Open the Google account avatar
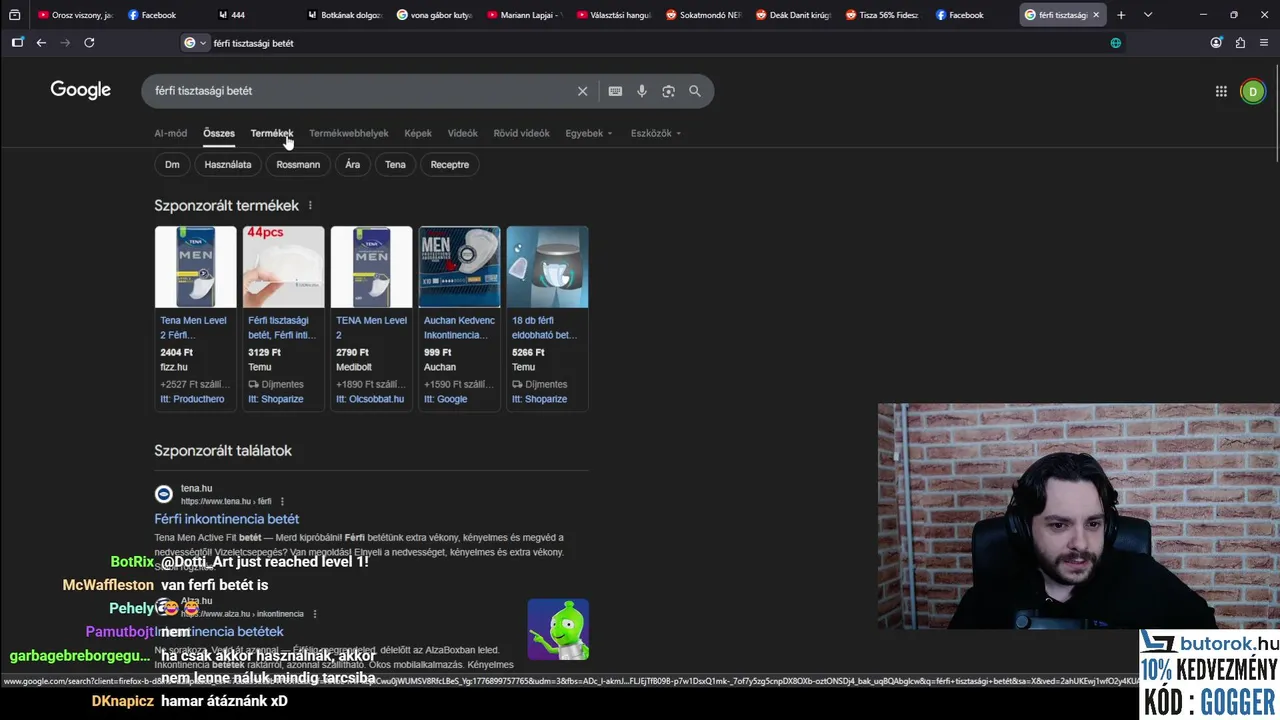This screenshot has height=720, width=1280. tap(1252, 91)
